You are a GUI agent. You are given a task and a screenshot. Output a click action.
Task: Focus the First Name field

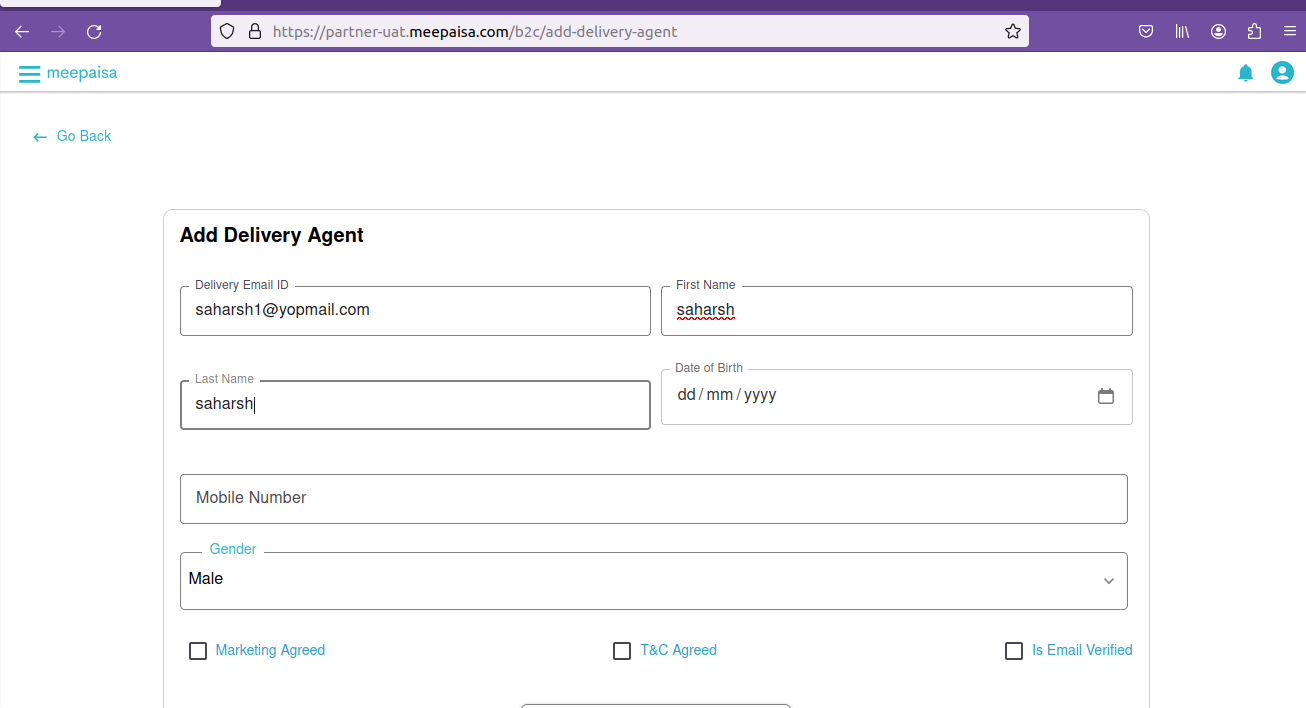[x=897, y=311]
